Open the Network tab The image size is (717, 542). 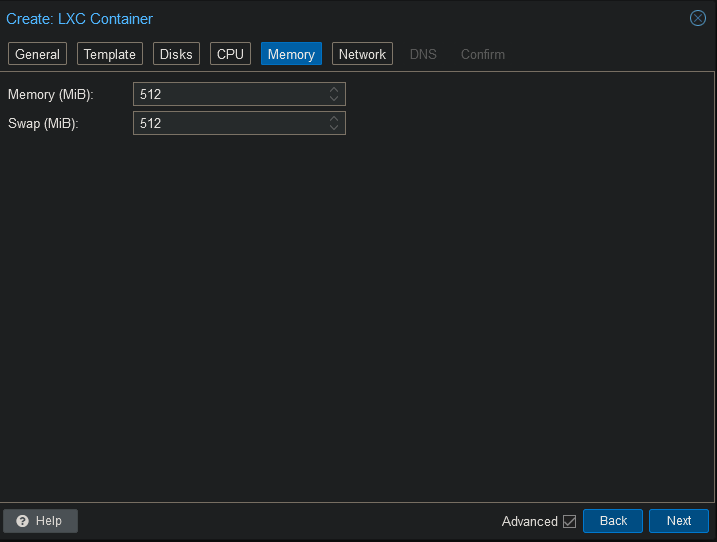[362, 54]
